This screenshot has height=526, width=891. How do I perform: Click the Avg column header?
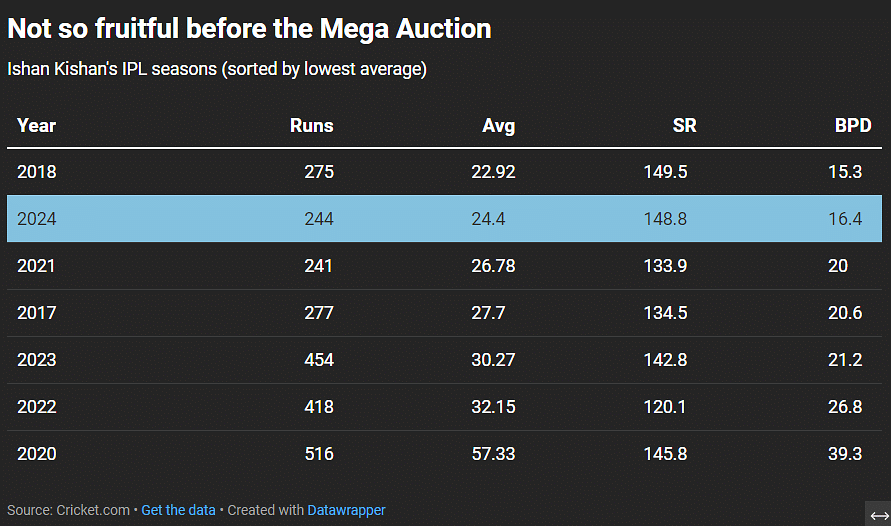coord(498,126)
